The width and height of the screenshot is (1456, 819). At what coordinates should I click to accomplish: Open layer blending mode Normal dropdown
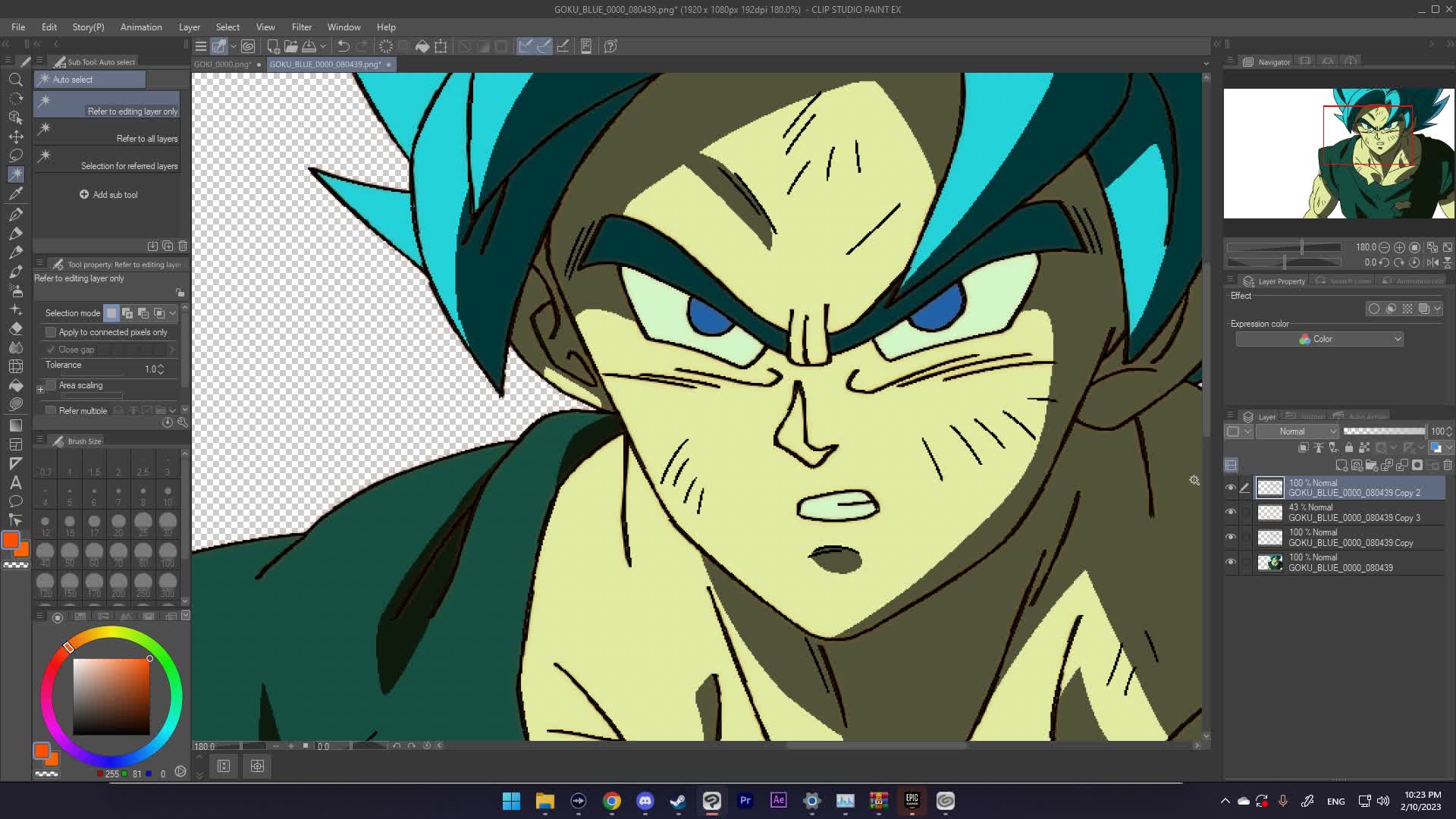[1298, 431]
